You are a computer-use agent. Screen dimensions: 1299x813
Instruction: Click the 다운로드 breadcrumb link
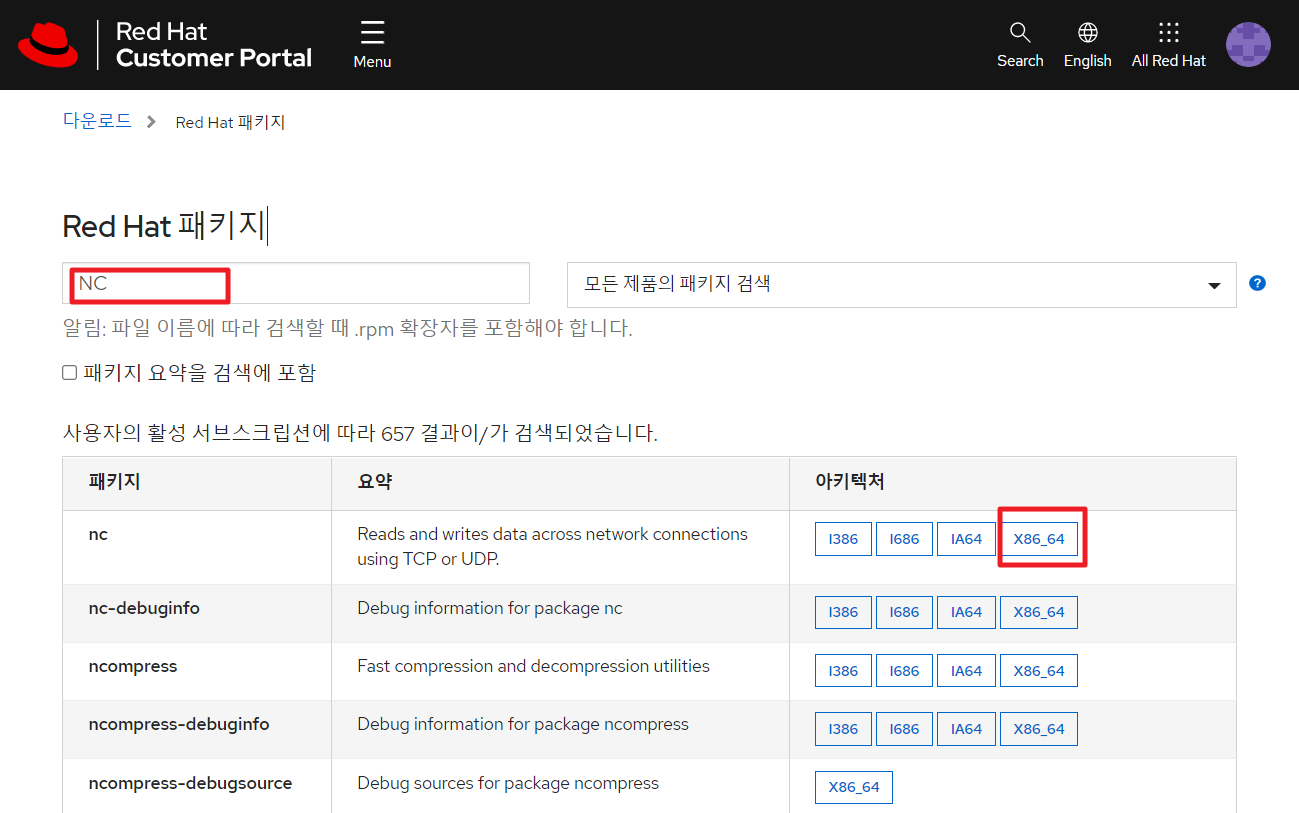(x=97, y=121)
